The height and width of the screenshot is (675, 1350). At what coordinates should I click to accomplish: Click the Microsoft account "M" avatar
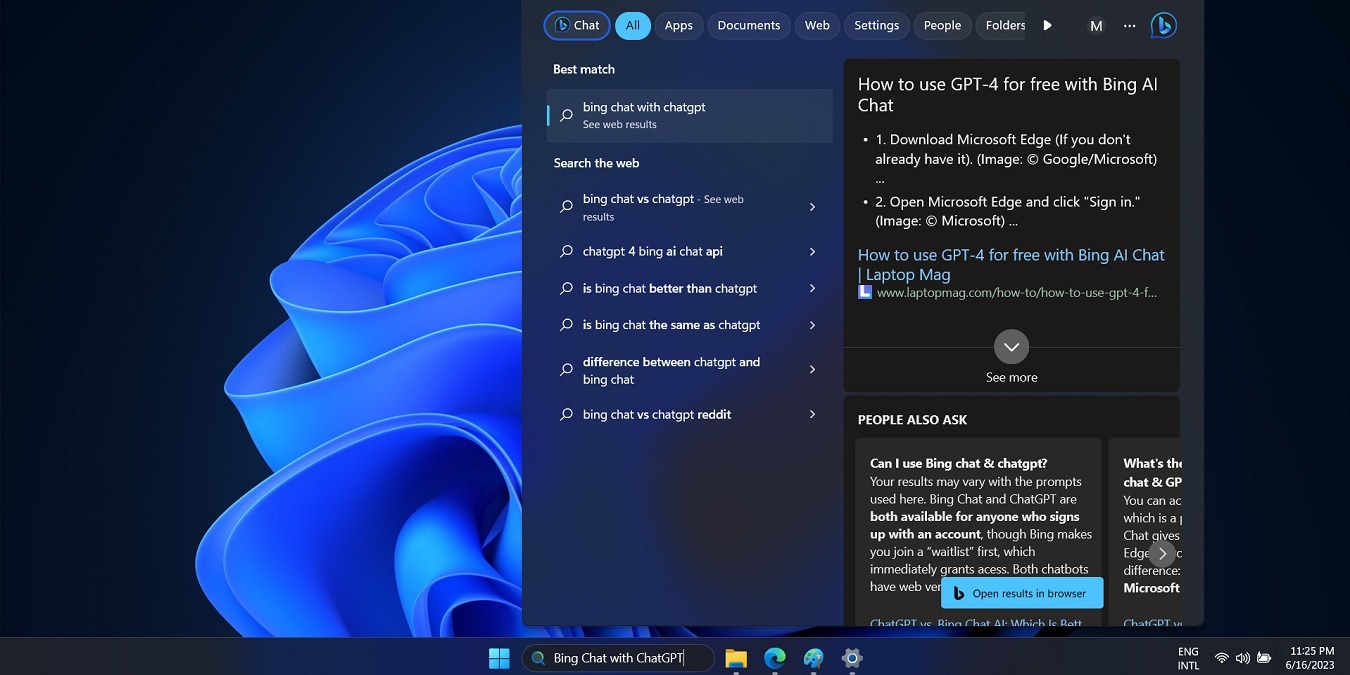coord(1096,25)
